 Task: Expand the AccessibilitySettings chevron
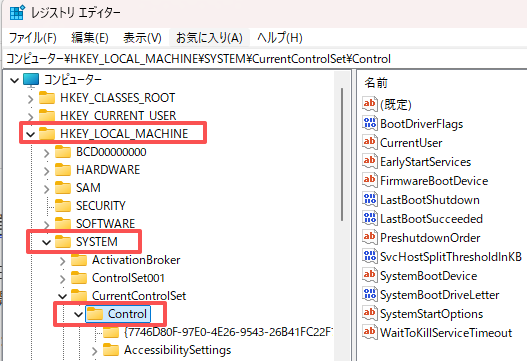94,351
